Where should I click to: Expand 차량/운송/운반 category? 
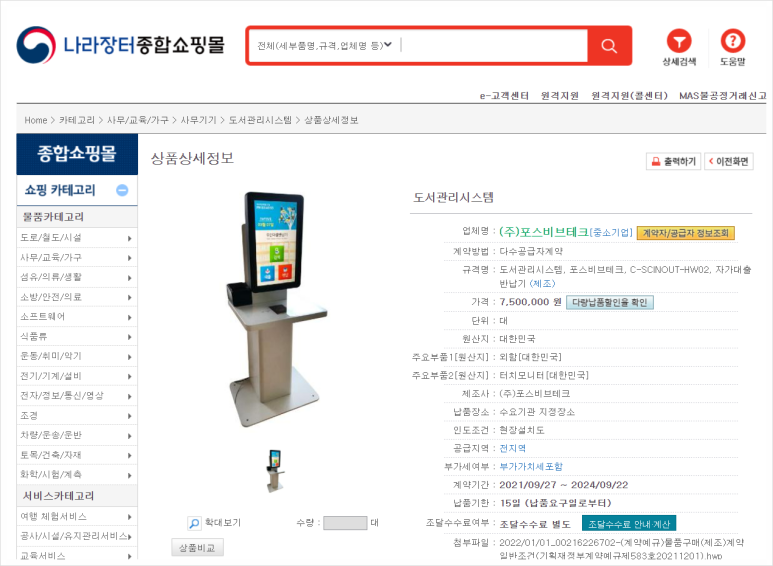click(x=77, y=435)
